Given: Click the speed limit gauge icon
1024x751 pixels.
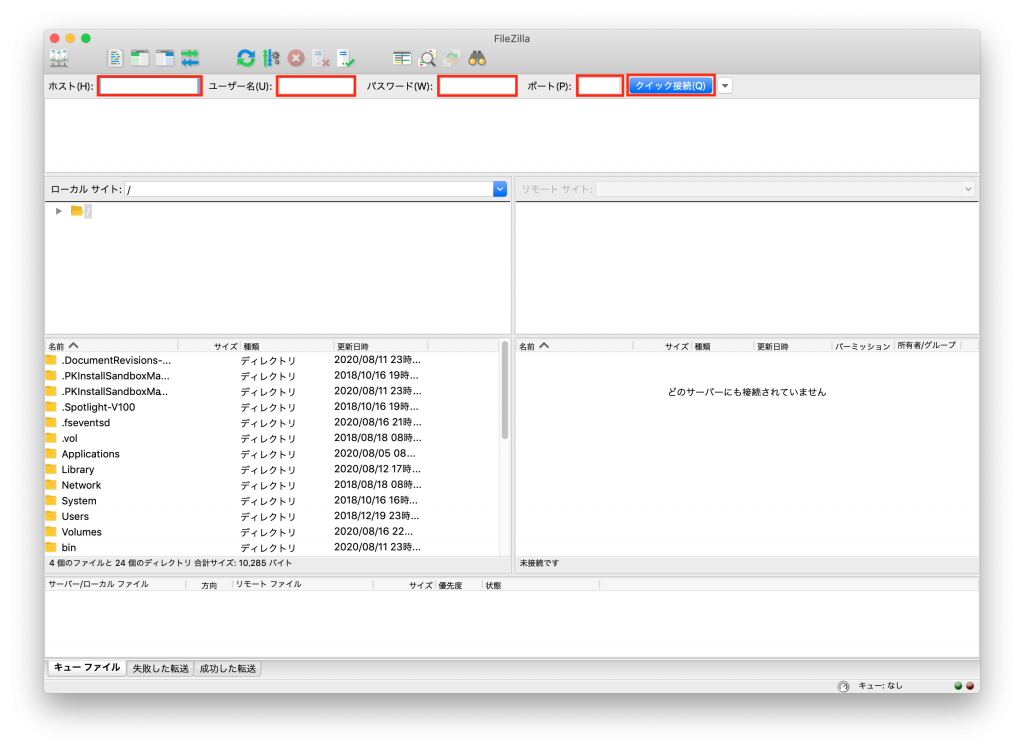Looking at the screenshot, I should point(842,686).
